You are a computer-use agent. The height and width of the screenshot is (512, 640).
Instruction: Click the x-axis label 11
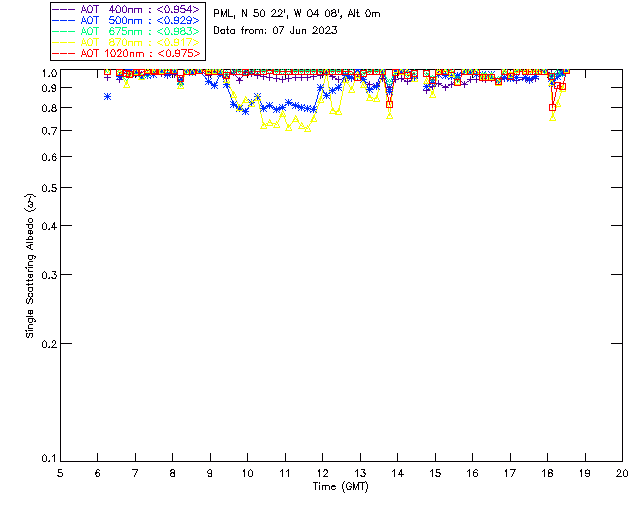tap(285, 473)
